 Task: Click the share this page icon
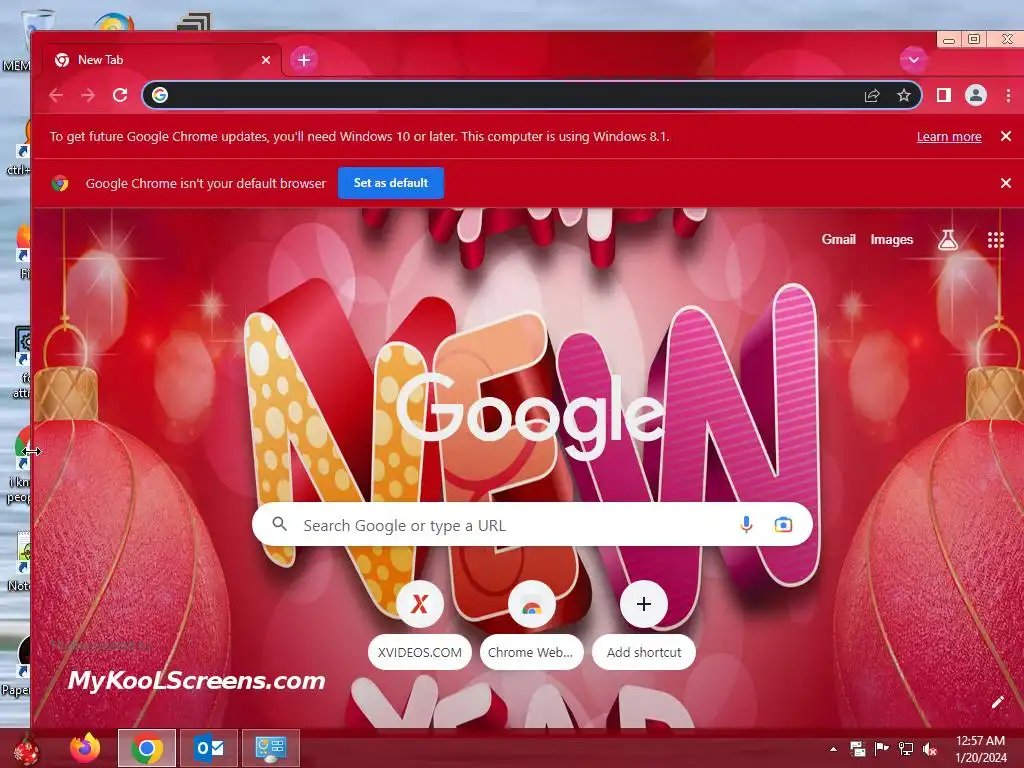(872, 95)
